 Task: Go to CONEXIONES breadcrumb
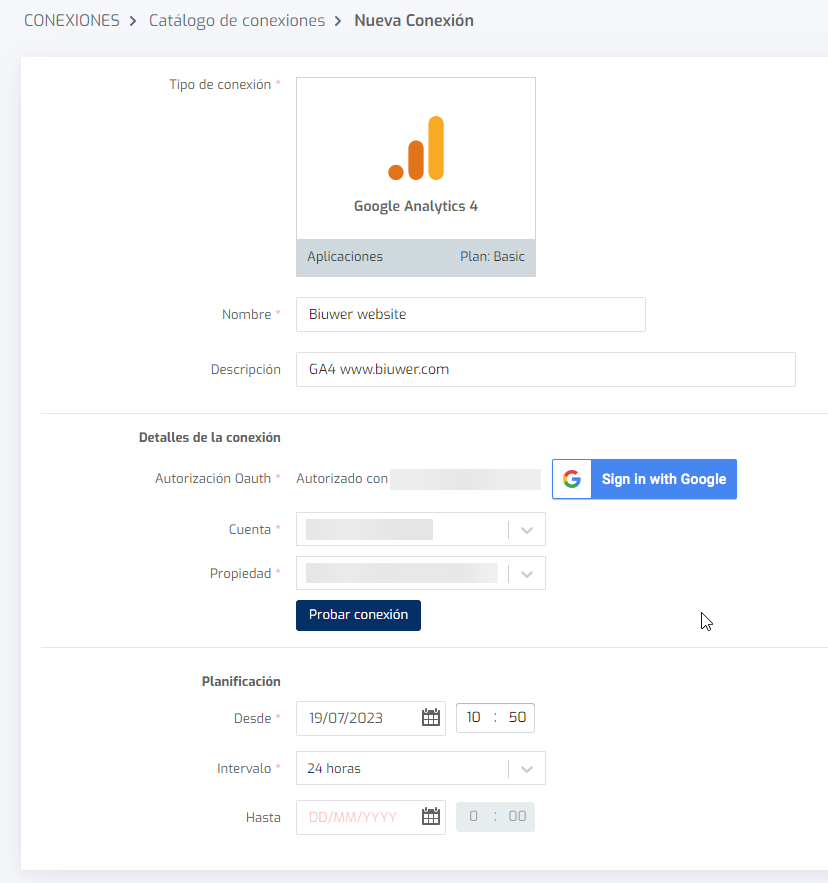tap(72, 21)
